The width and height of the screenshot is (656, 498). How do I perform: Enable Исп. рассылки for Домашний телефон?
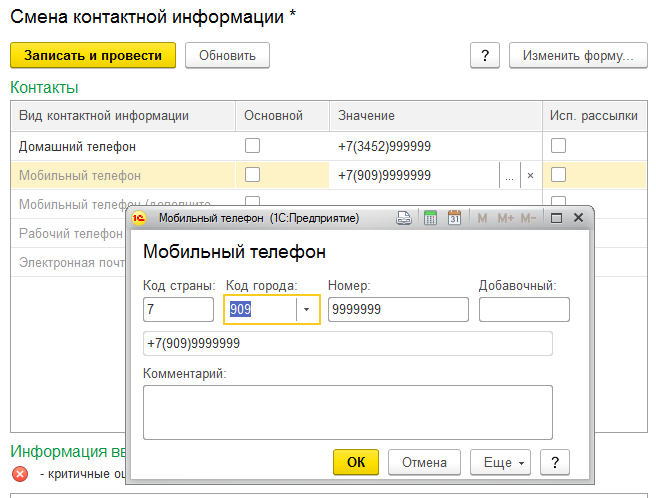click(x=558, y=146)
